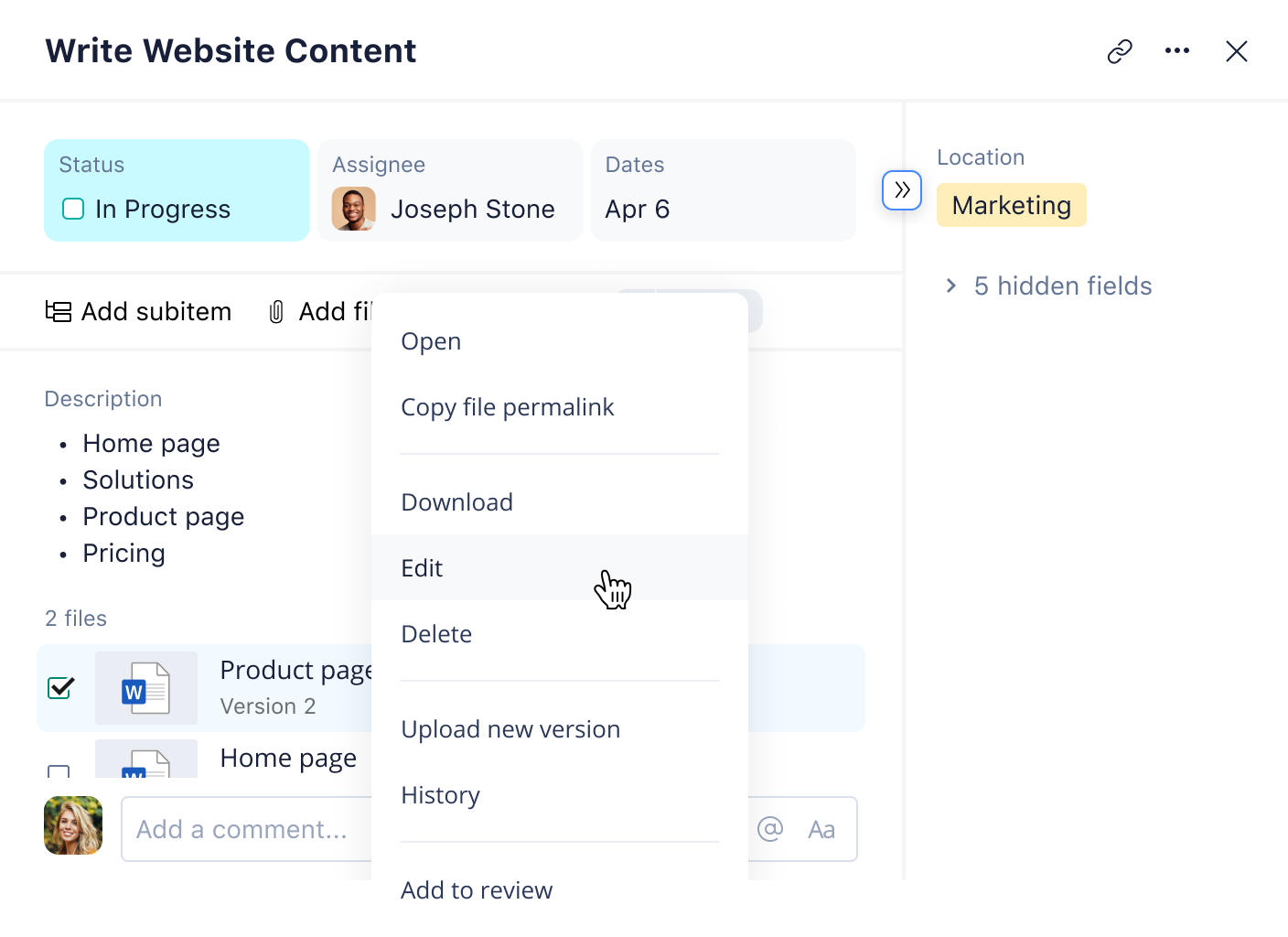Screen dimensions: 1288x937
Task: Click the @ mention icon
Action: (769, 829)
